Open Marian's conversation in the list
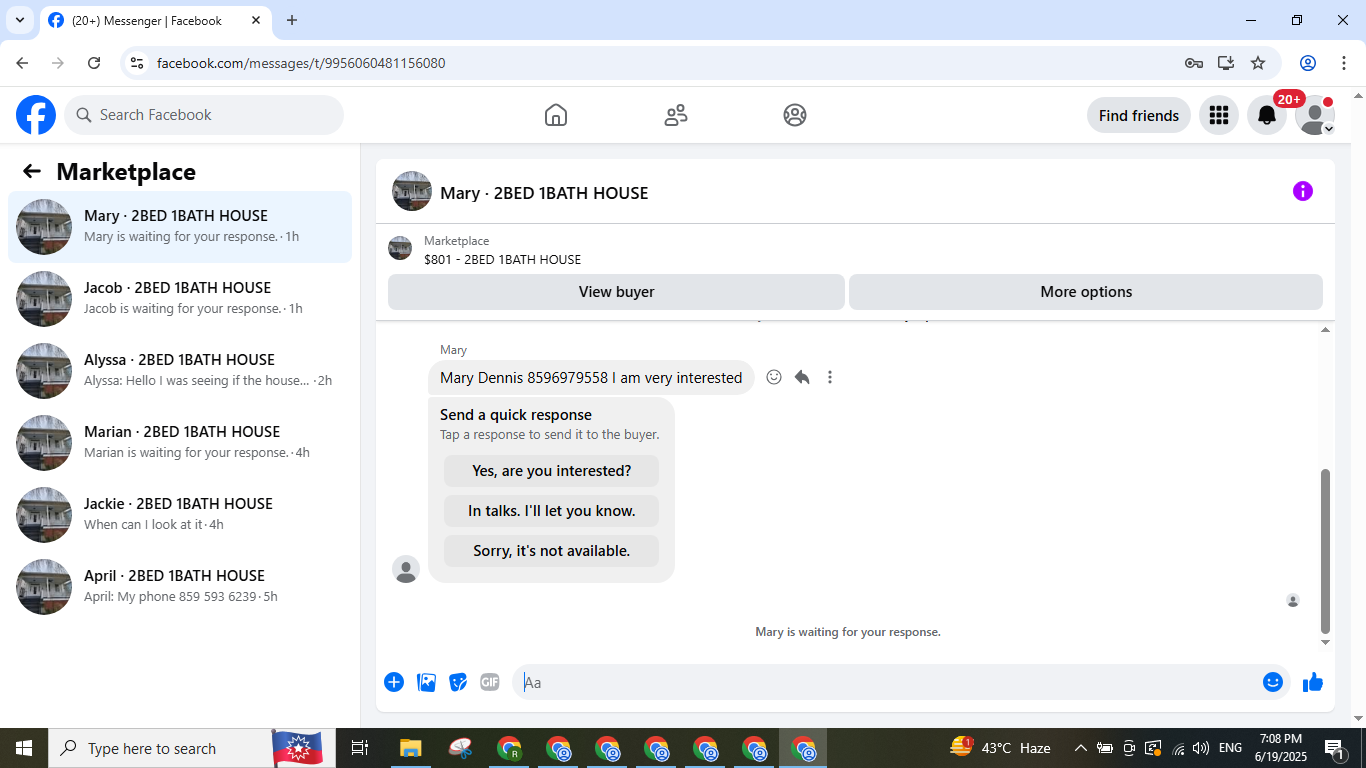Viewport: 1366px width, 768px height. 180,443
